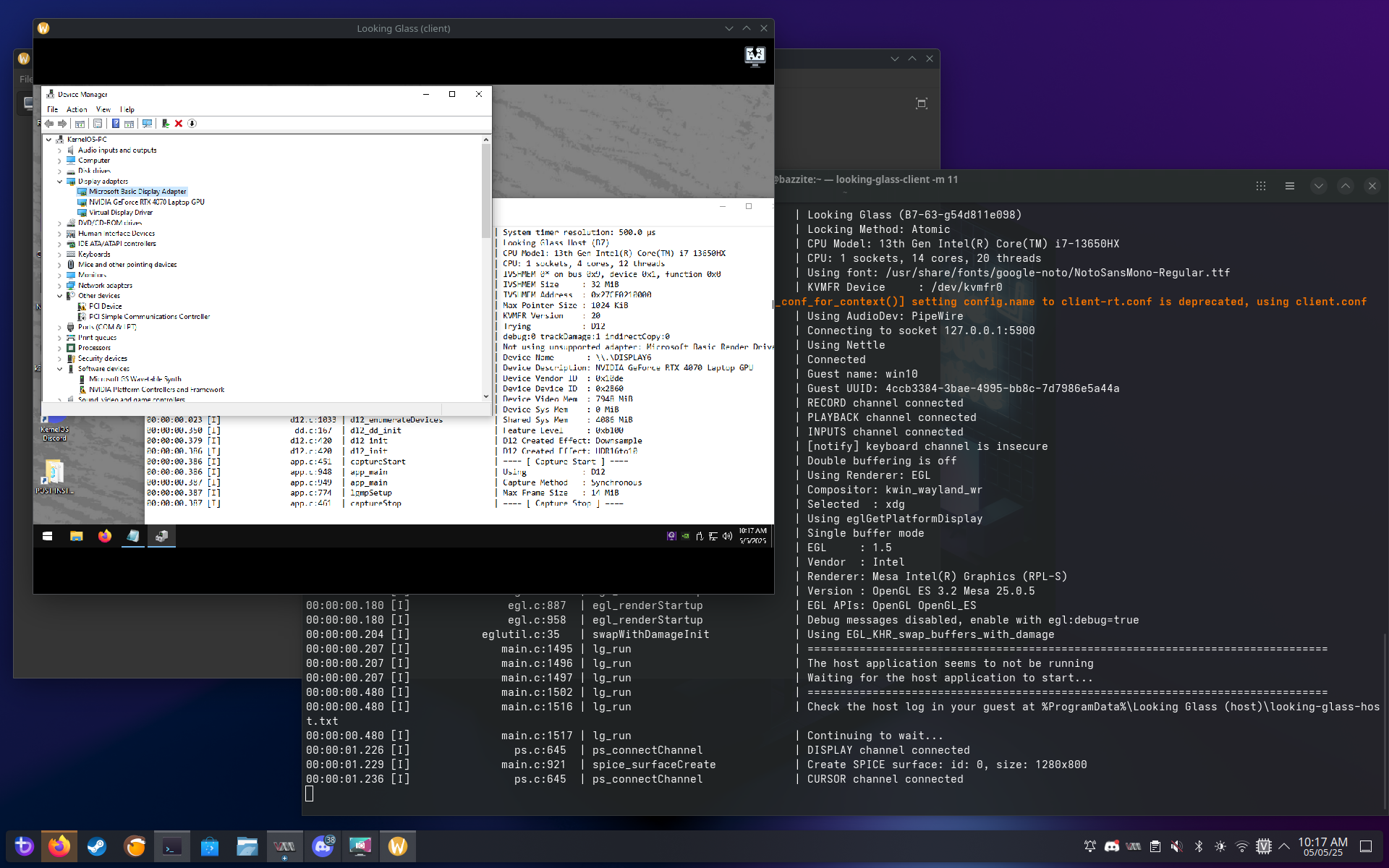This screenshot has height=868, width=1389.
Task: Click the Windows guest Start button
Action: [x=48, y=536]
